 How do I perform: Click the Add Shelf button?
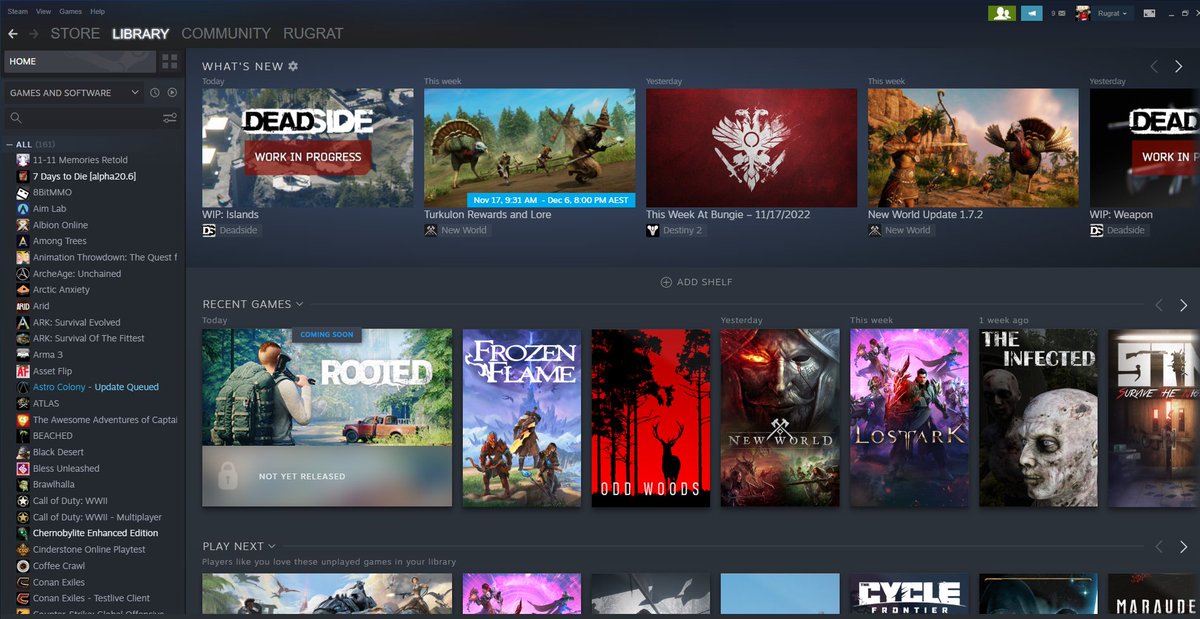tap(697, 282)
